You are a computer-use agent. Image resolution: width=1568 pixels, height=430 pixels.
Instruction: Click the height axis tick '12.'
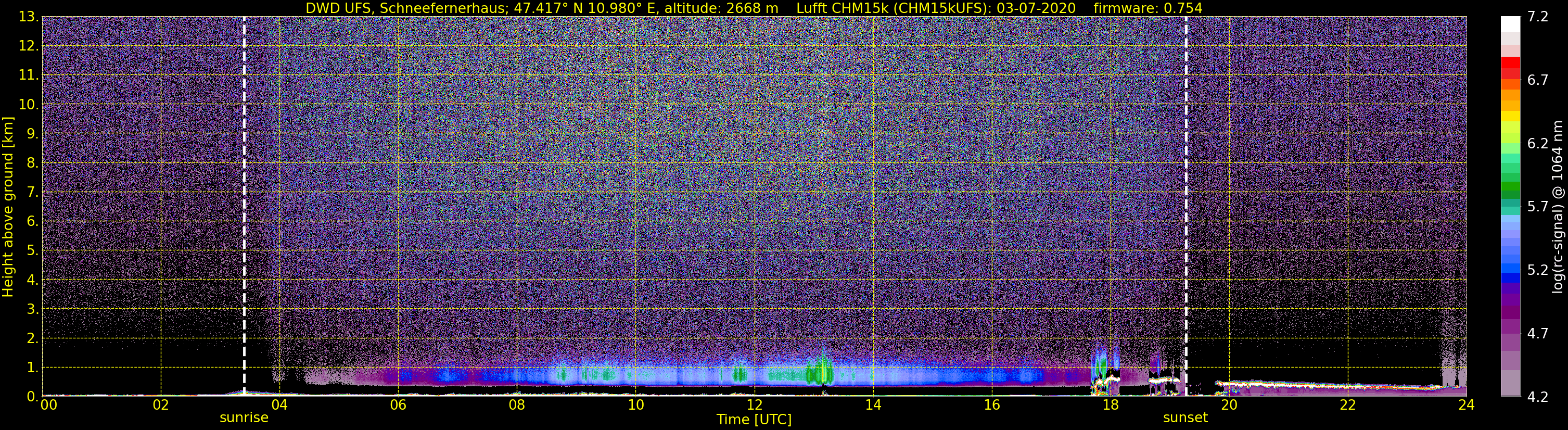29,46
